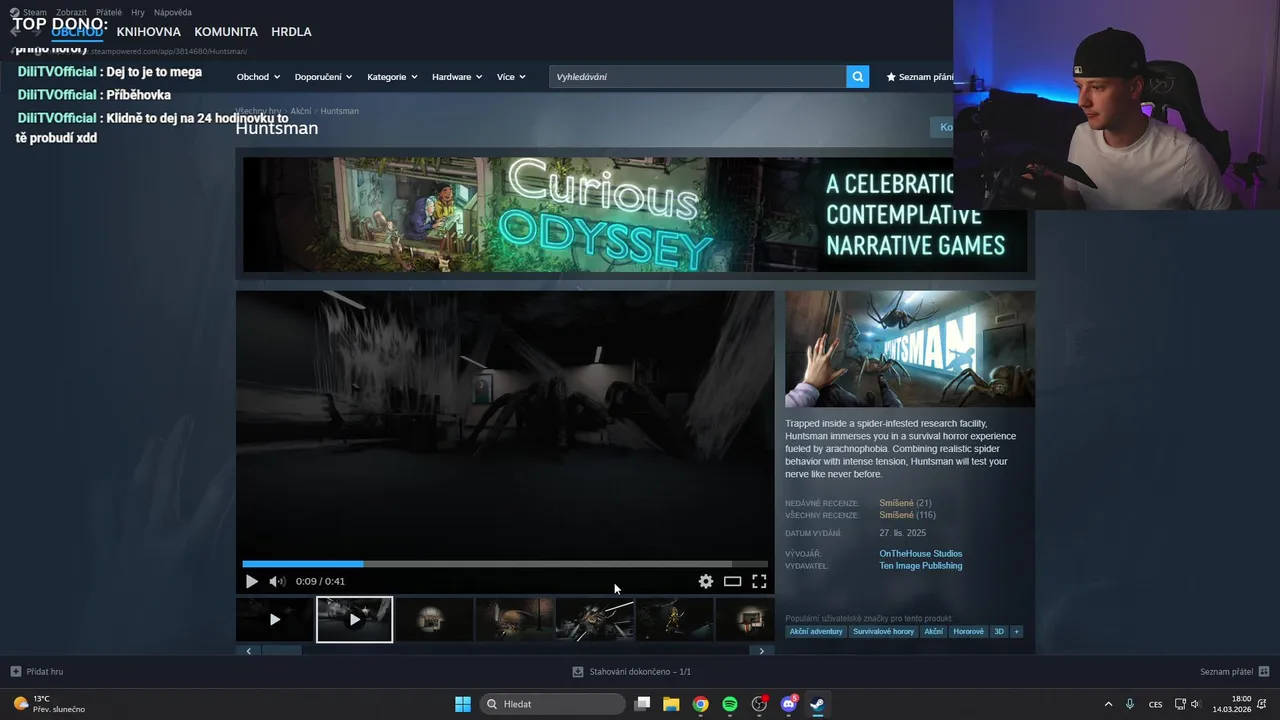Image resolution: width=1280 pixels, height=720 pixels.
Task: Open the HRDLA profile tab
Action: (x=291, y=32)
